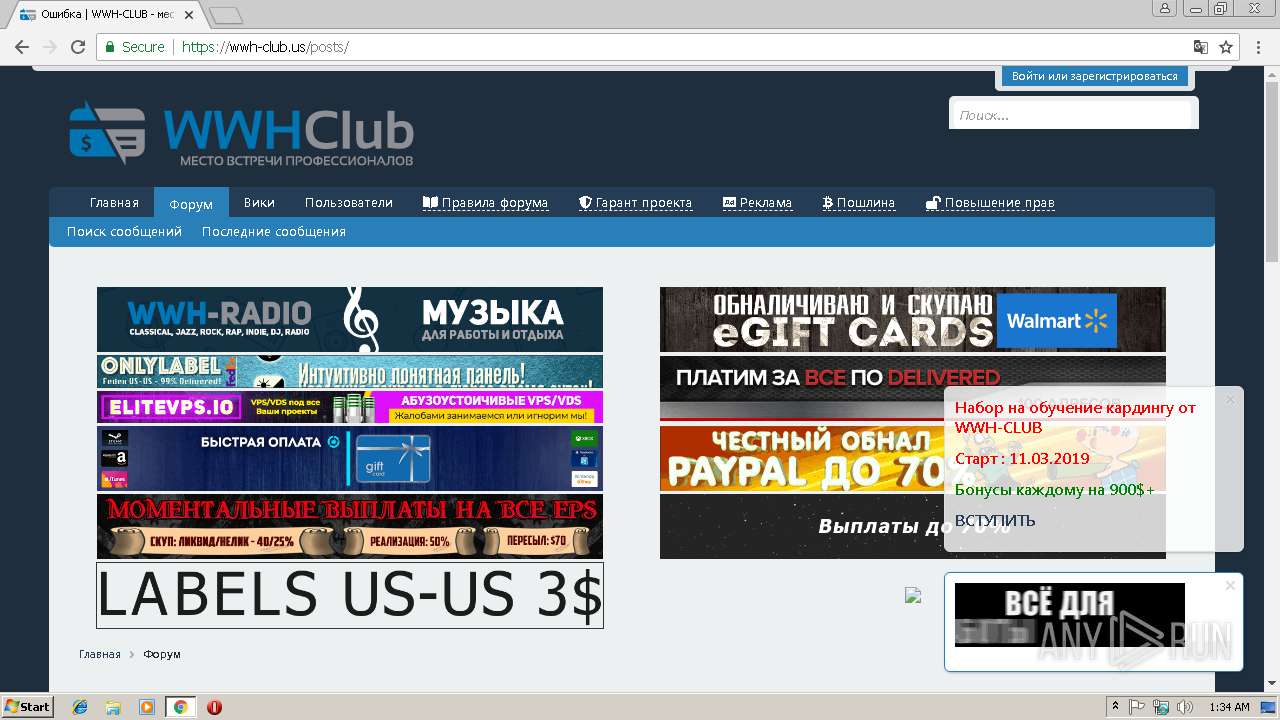Open Internet Explorer from the taskbar
Viewport: 1280px width, 720px height.
pos(80,707)
